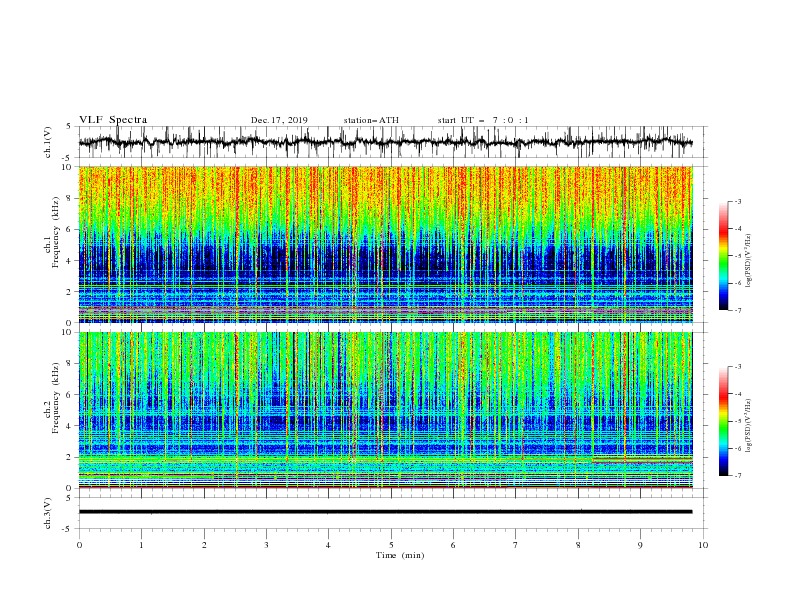792x612 pixels.
Task: Click the "Time (min)" x-axis label
Action: point(400,555)
